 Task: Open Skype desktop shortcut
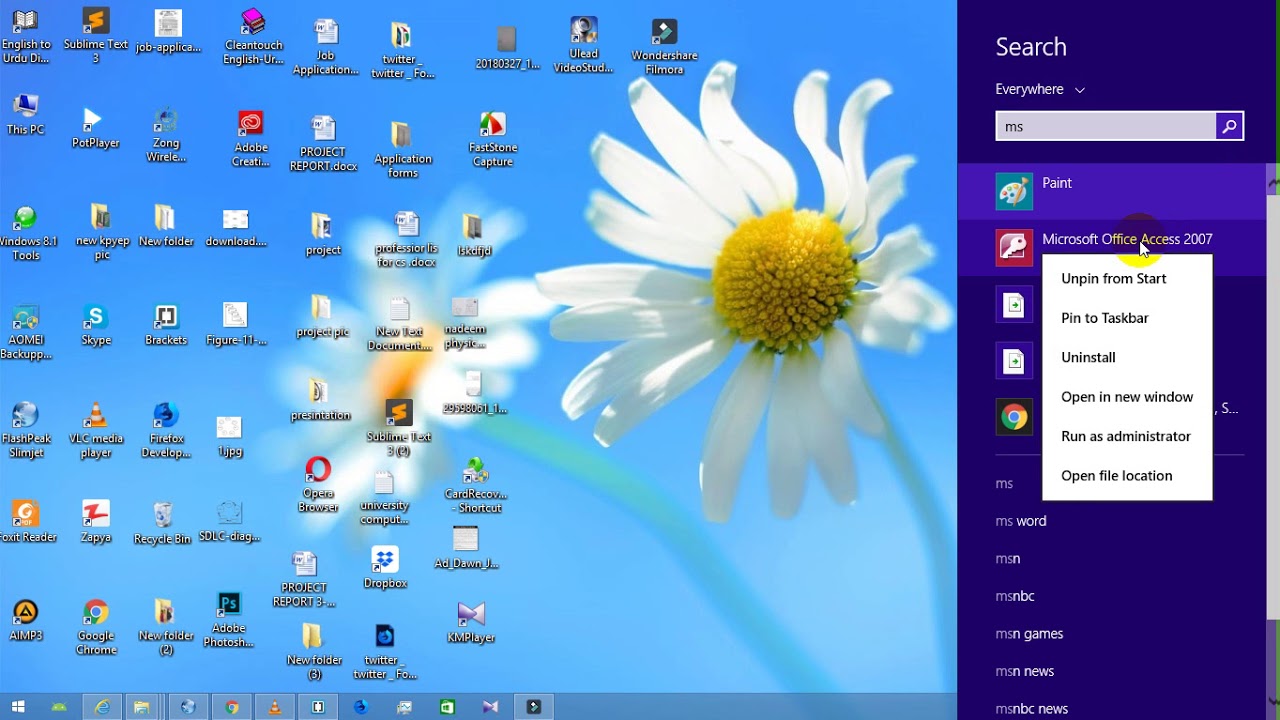point(96,326)
